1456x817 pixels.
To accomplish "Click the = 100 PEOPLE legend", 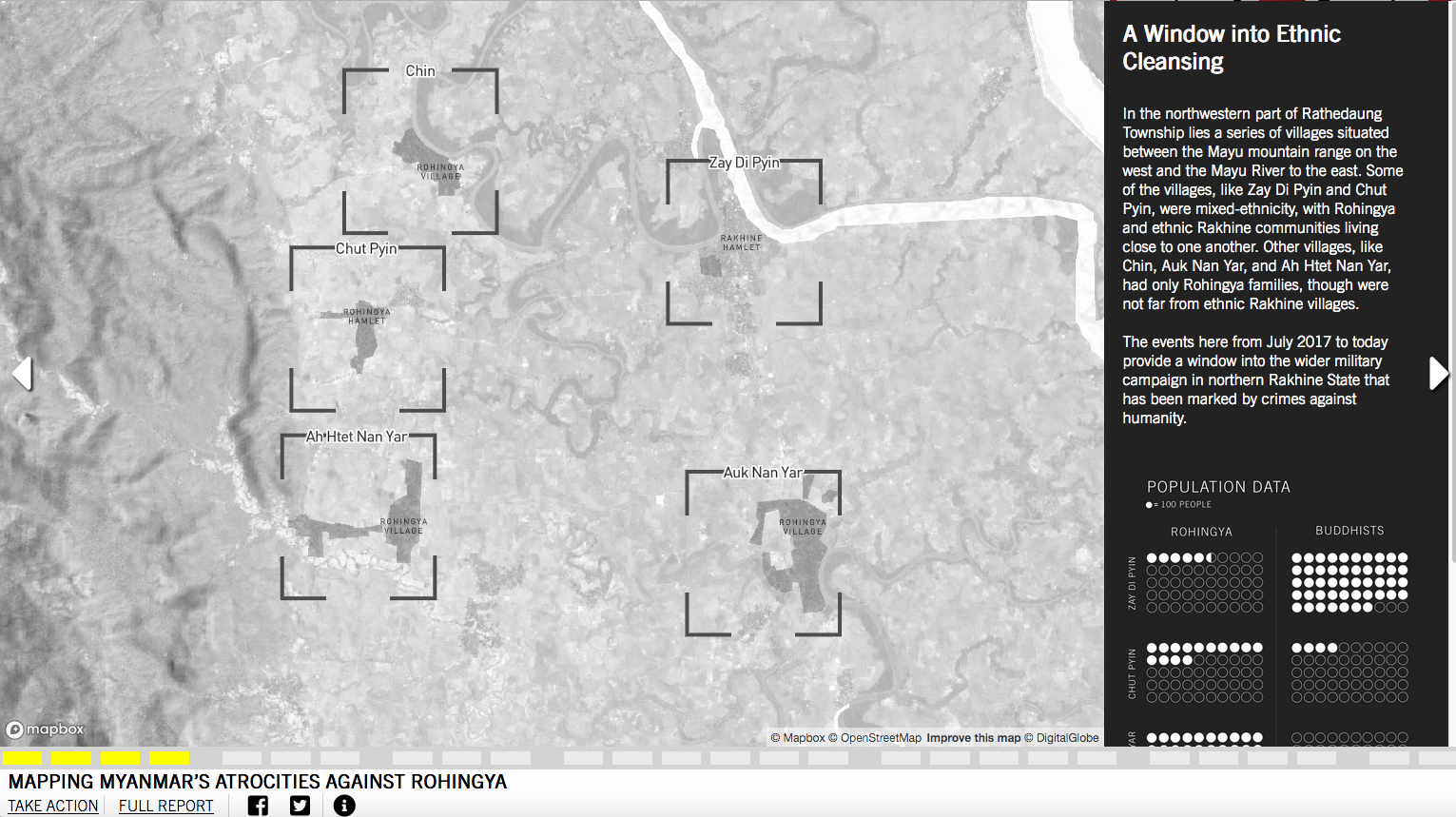I will 1179,505.
